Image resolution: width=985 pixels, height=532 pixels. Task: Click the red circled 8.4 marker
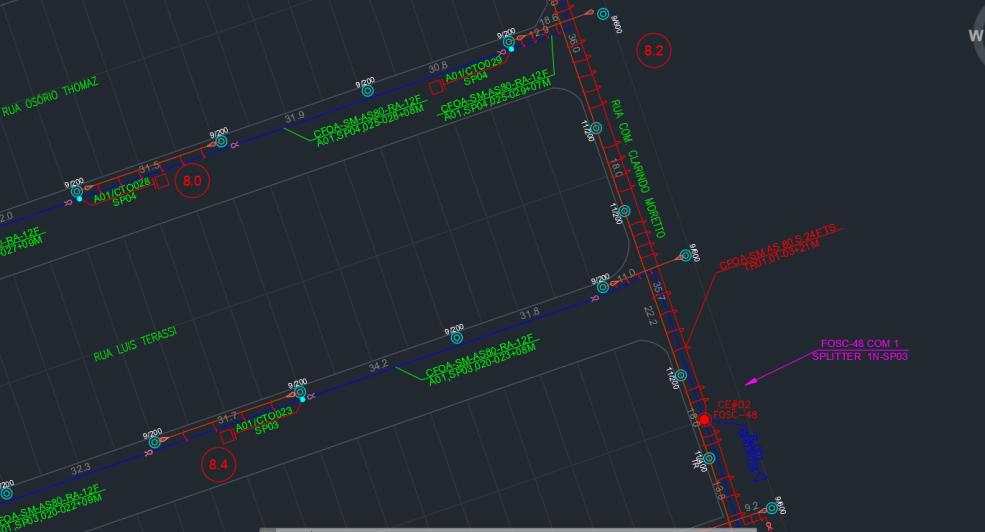[218, 465]
